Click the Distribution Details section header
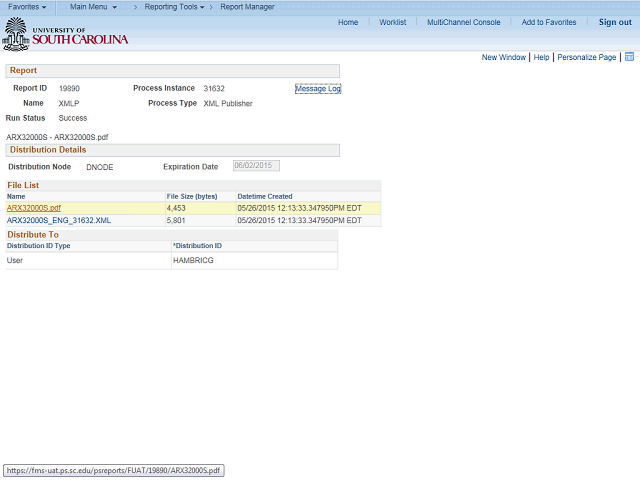The width and height of the screenshot is (640, 480). pyautogui.click(x=172, y=150)
